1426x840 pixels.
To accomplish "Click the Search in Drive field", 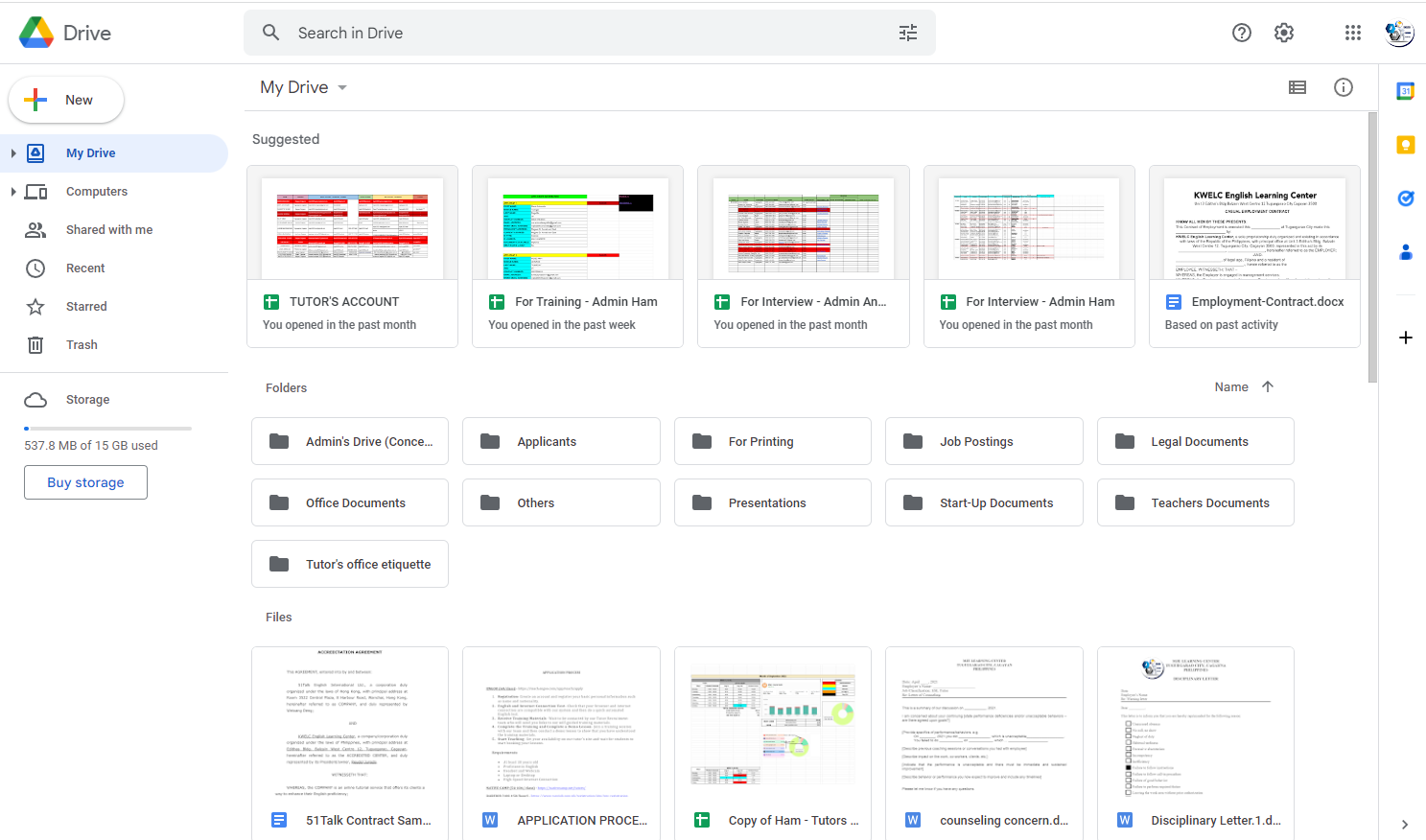I will point(590,33).
